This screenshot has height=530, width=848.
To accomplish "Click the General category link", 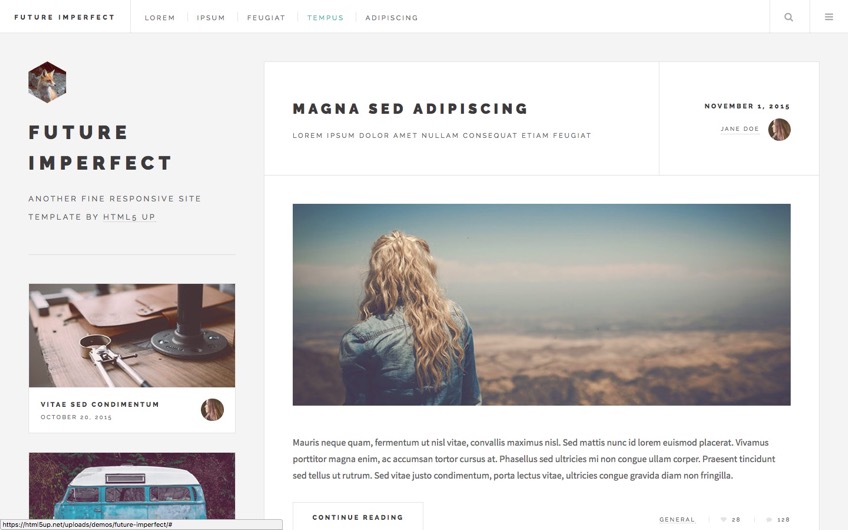I will tap(677, 519).
